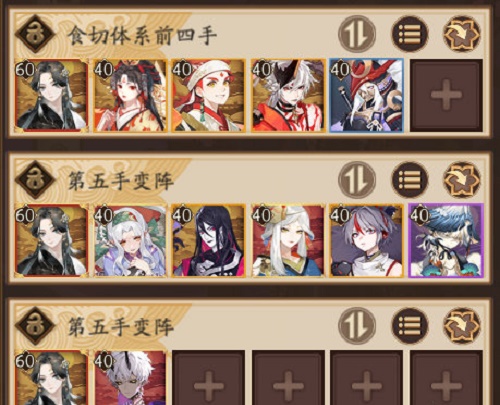Screen dimensions: 500x405
Task: Click diamond emblem of the bottom 第五手变阵 team
Action: point(35,327)
